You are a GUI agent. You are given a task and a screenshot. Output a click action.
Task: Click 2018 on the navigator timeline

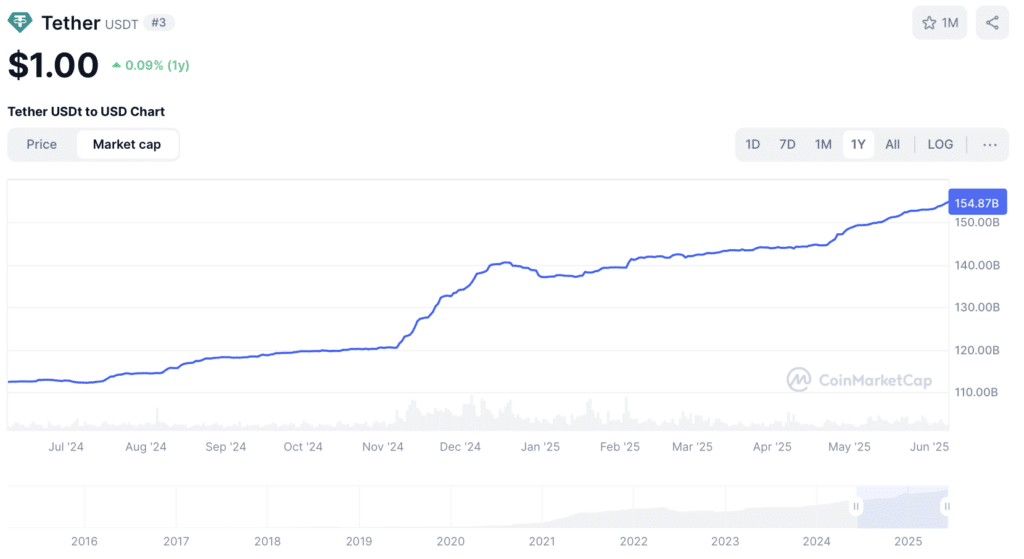tap(267, 541)
